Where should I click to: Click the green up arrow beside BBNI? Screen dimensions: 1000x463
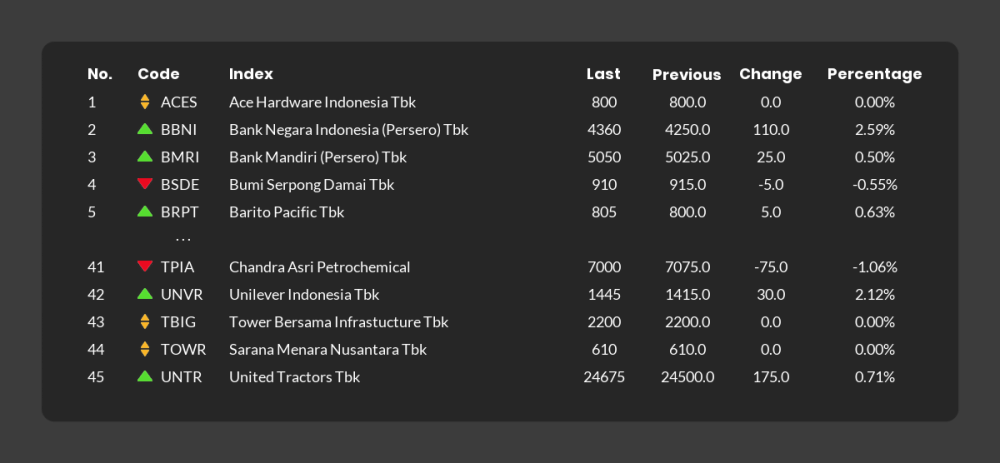tap(145, 129)
